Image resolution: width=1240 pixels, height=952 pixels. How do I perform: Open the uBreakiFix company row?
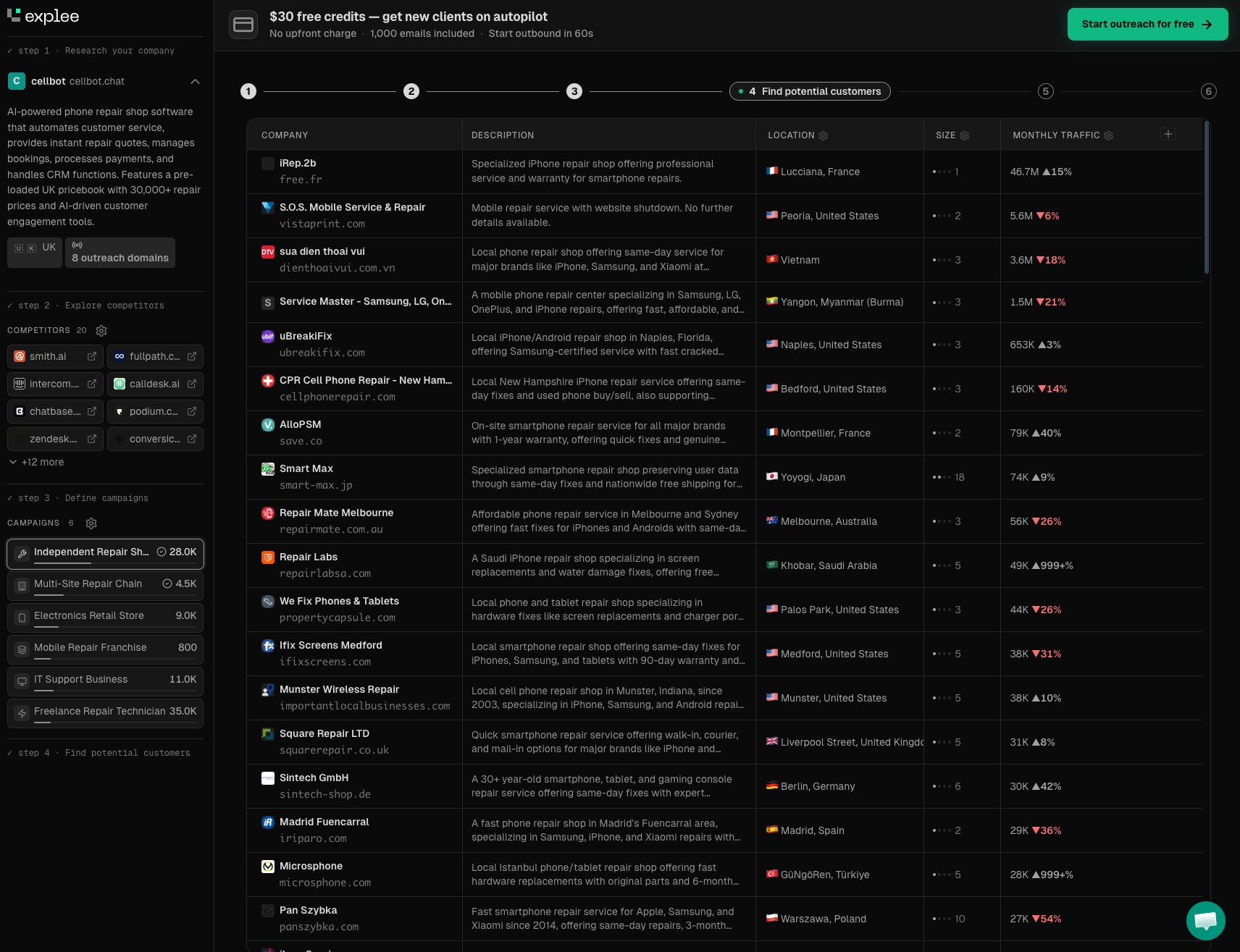(724, 345)
